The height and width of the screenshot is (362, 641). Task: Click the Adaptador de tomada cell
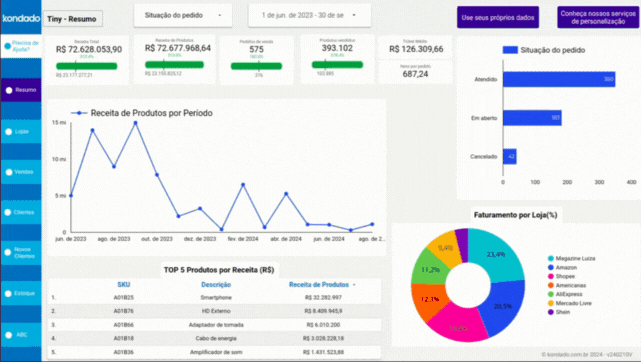pyautogui.click(x=216, y=325)
